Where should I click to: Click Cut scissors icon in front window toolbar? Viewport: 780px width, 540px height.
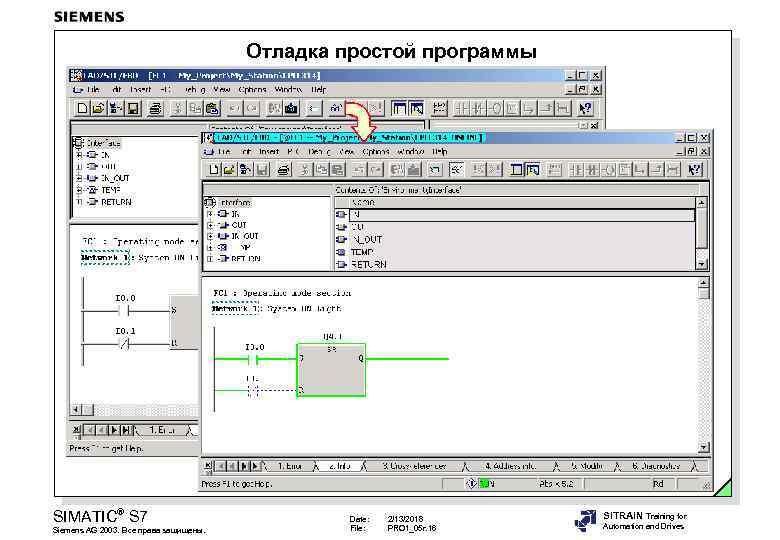(305, 170)
